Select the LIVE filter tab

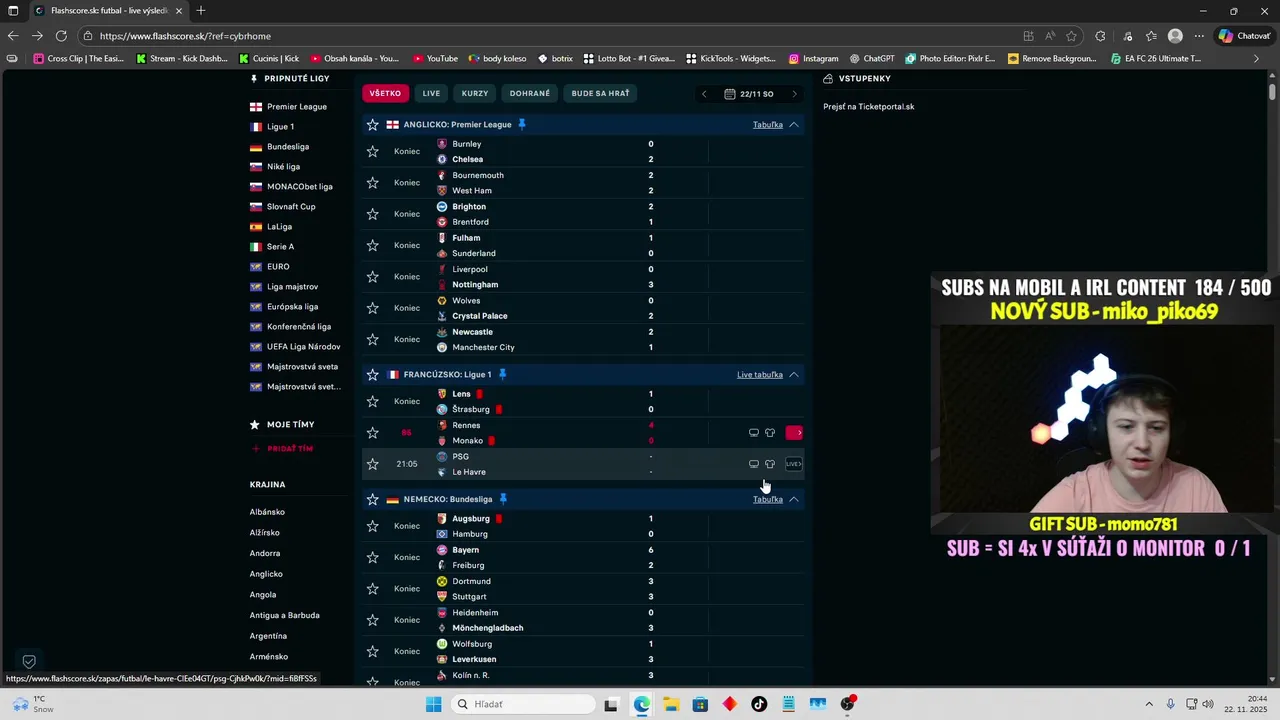coord(431,93)
